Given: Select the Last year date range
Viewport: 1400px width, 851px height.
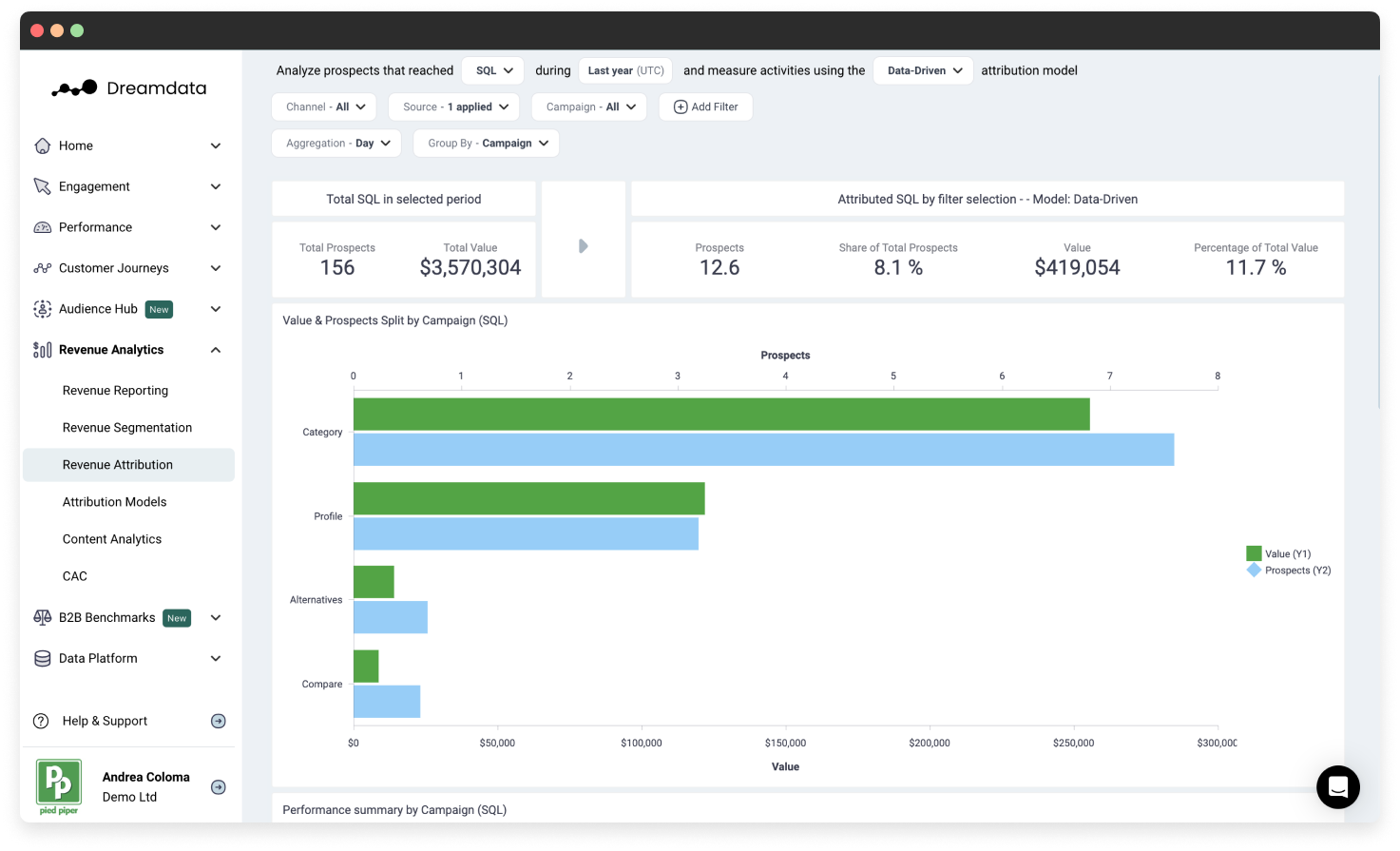Looking at the screenshot, I should click(624, 70).
